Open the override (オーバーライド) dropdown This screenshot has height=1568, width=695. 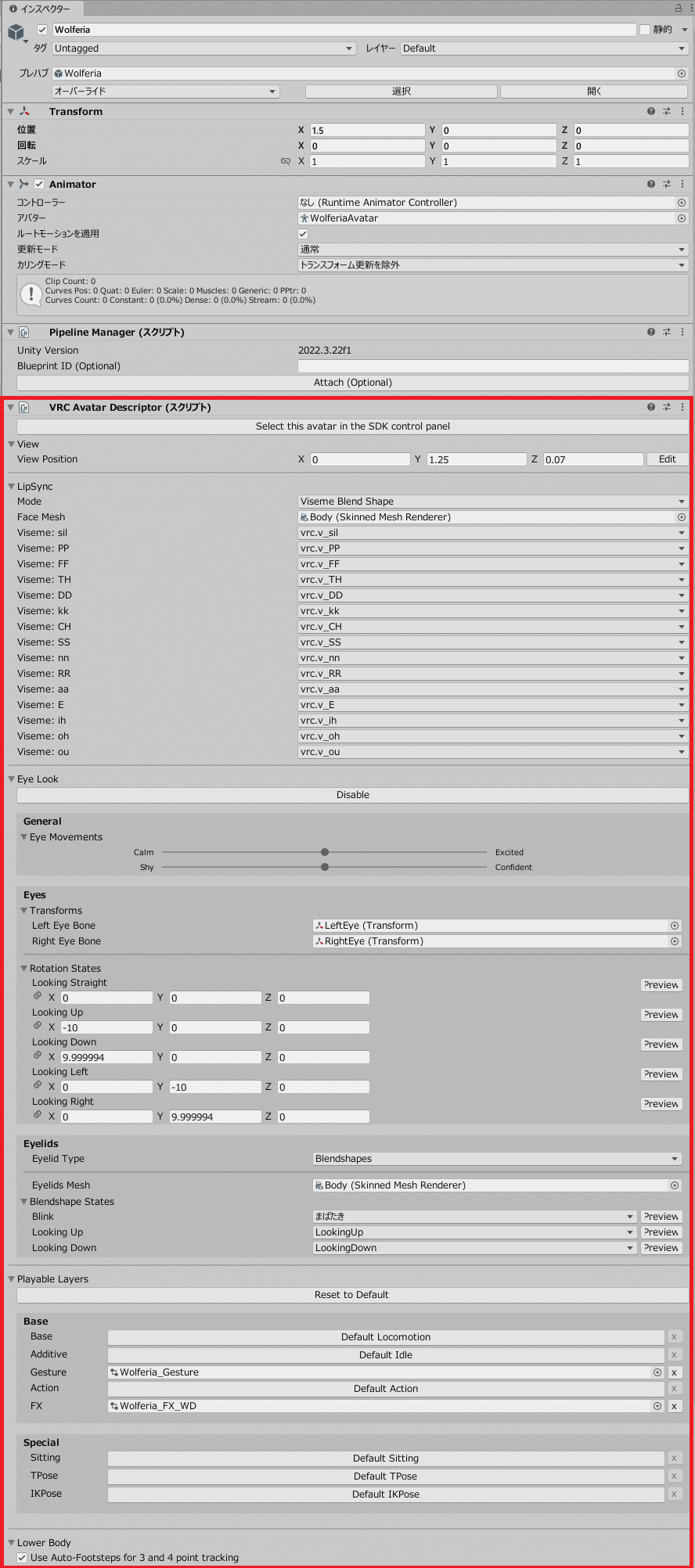[x=165, y=91]
